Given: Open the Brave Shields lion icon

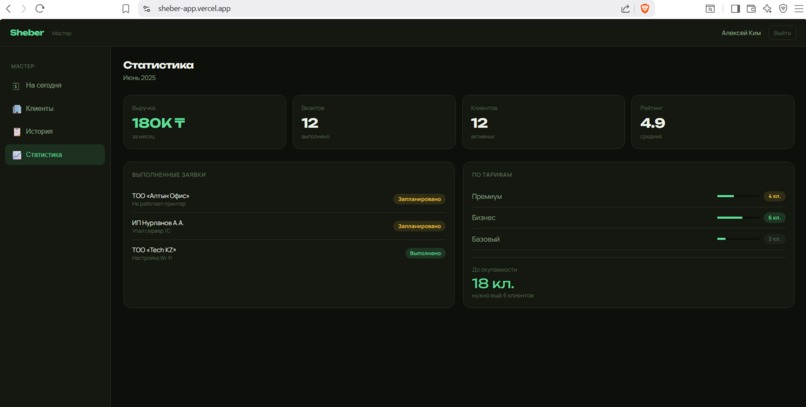Looking at the screenshot, I should click(x=645, y=8).
